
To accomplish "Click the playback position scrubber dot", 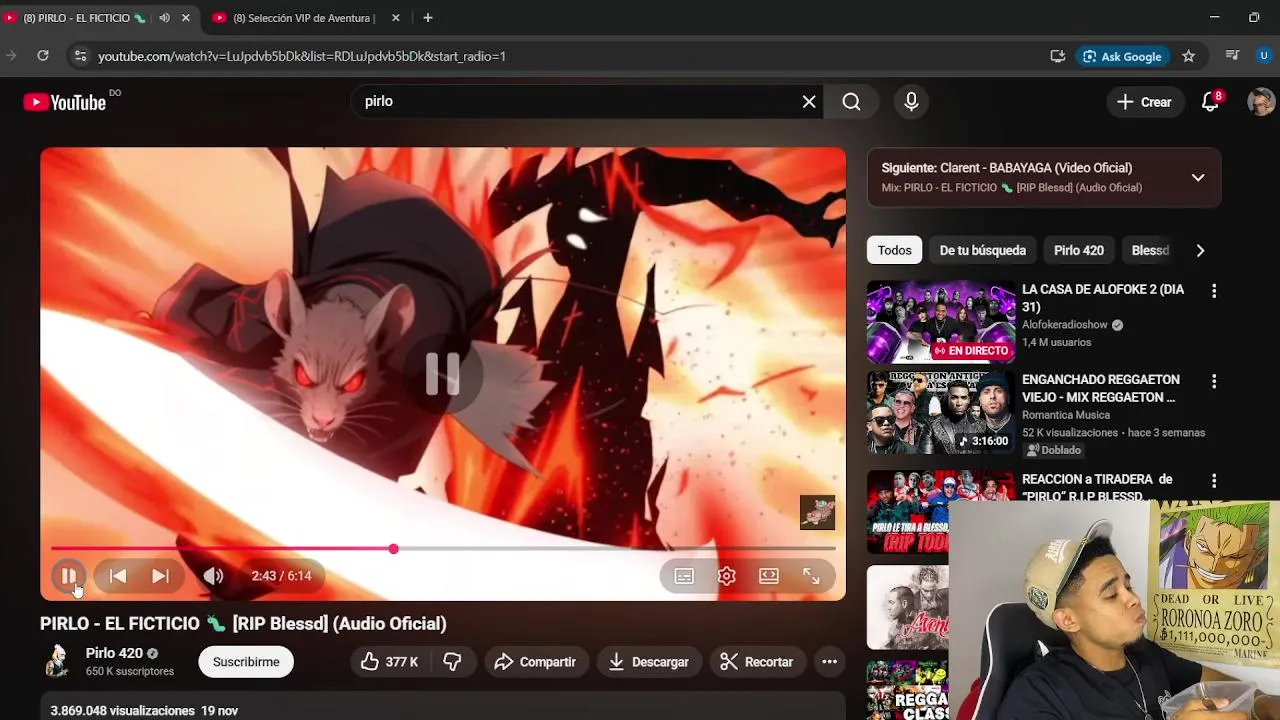I will (394, 549).
